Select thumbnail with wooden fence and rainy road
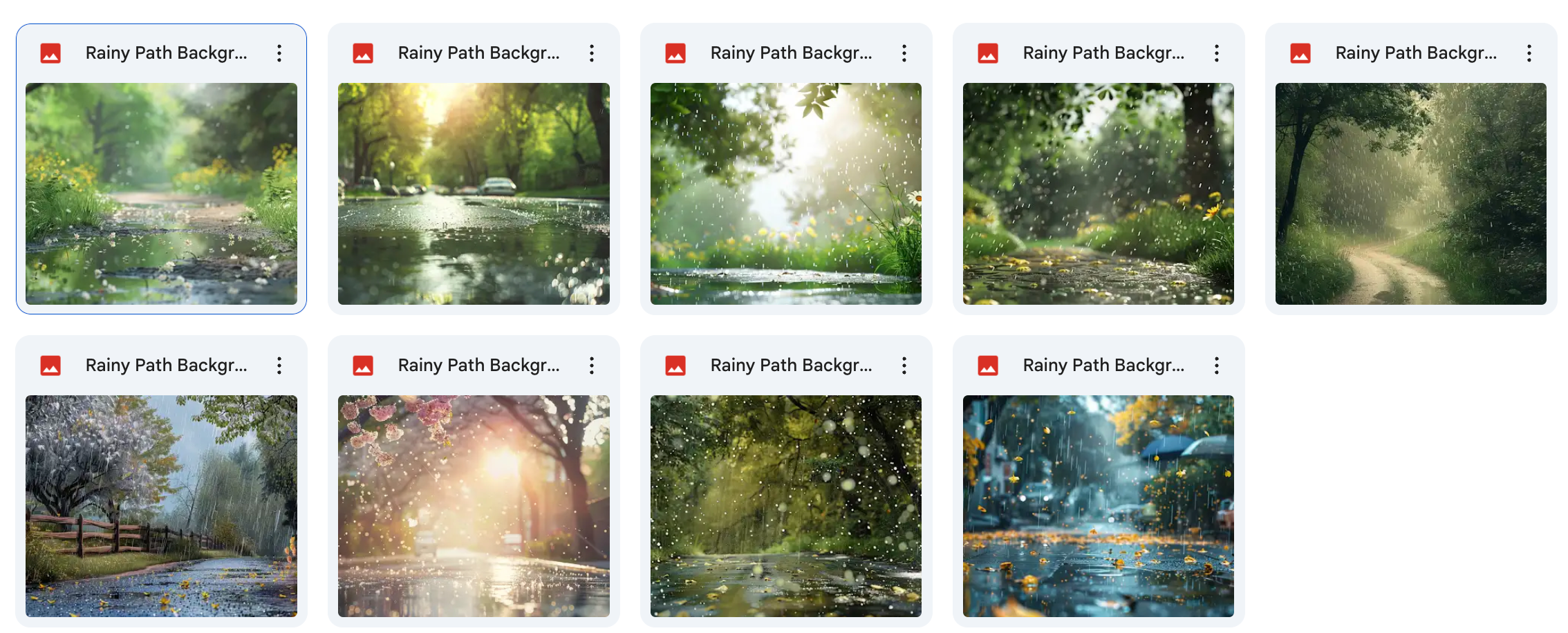Screen dimensions: 1568x633 [161, 506]
